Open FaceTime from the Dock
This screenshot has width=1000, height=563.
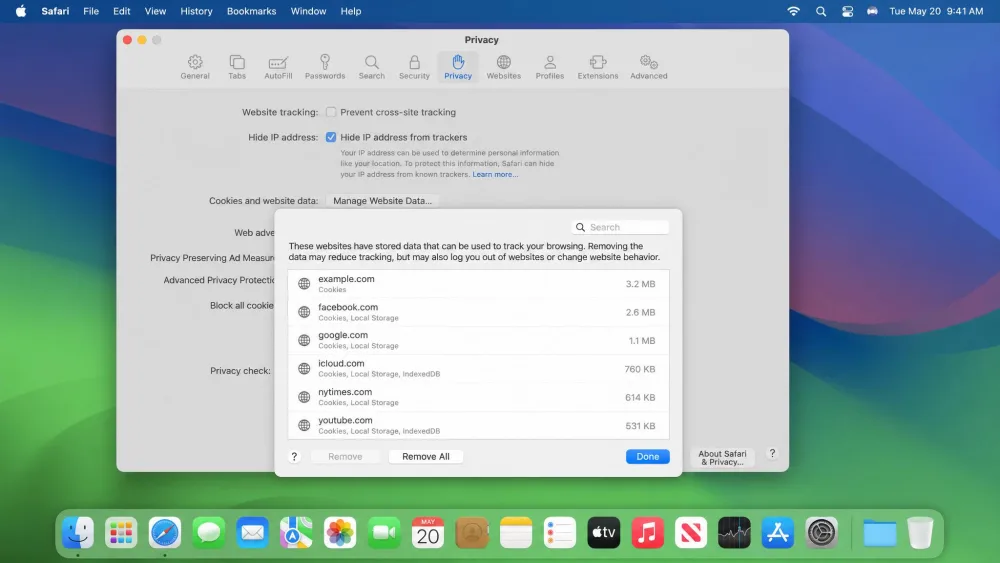coord(384,532)
